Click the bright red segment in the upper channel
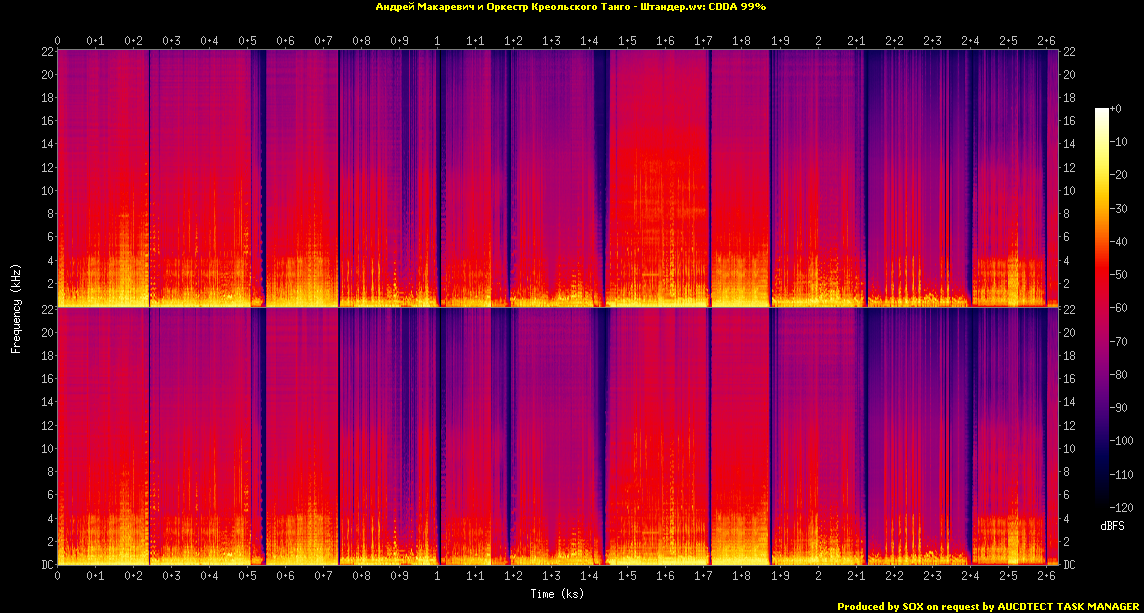 tap(658, 150)
